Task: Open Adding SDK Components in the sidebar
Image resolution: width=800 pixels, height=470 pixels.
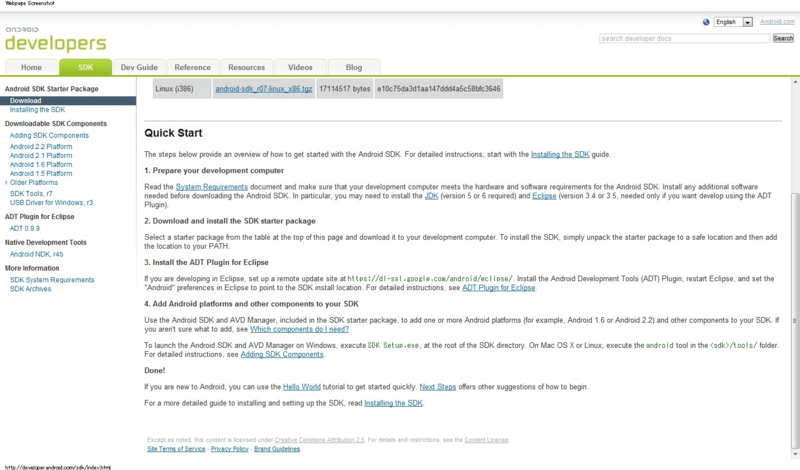Action: pyautogui.click(x=49, y=135)
